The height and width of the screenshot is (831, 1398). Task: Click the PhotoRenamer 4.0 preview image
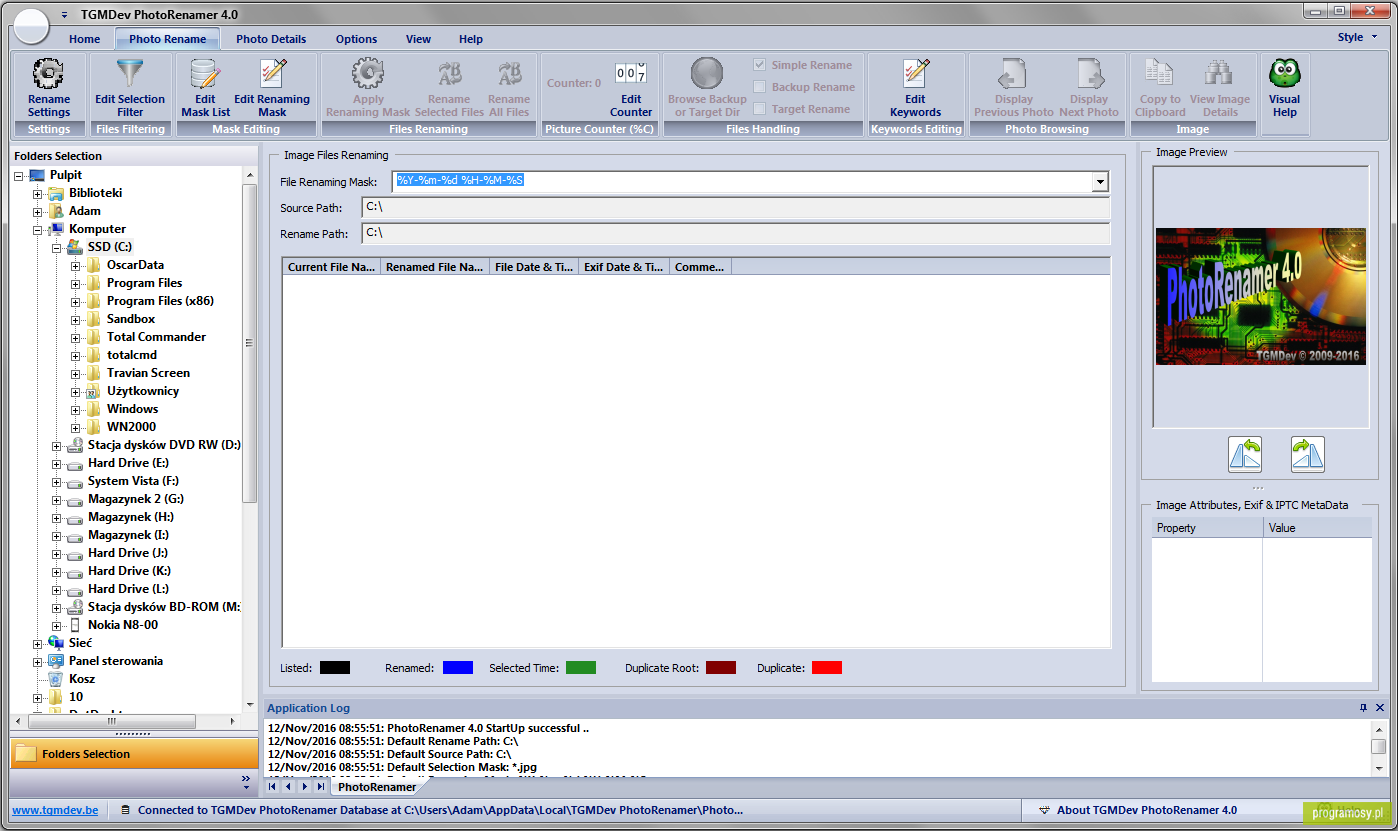1260,296
